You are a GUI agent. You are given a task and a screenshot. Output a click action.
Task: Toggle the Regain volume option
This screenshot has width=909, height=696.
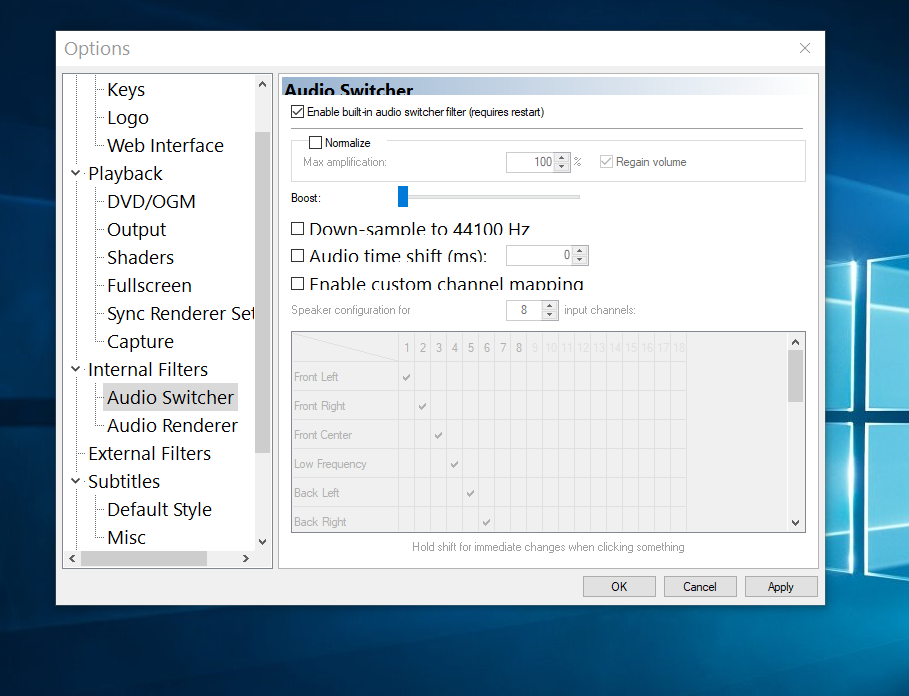coord(606,161)
